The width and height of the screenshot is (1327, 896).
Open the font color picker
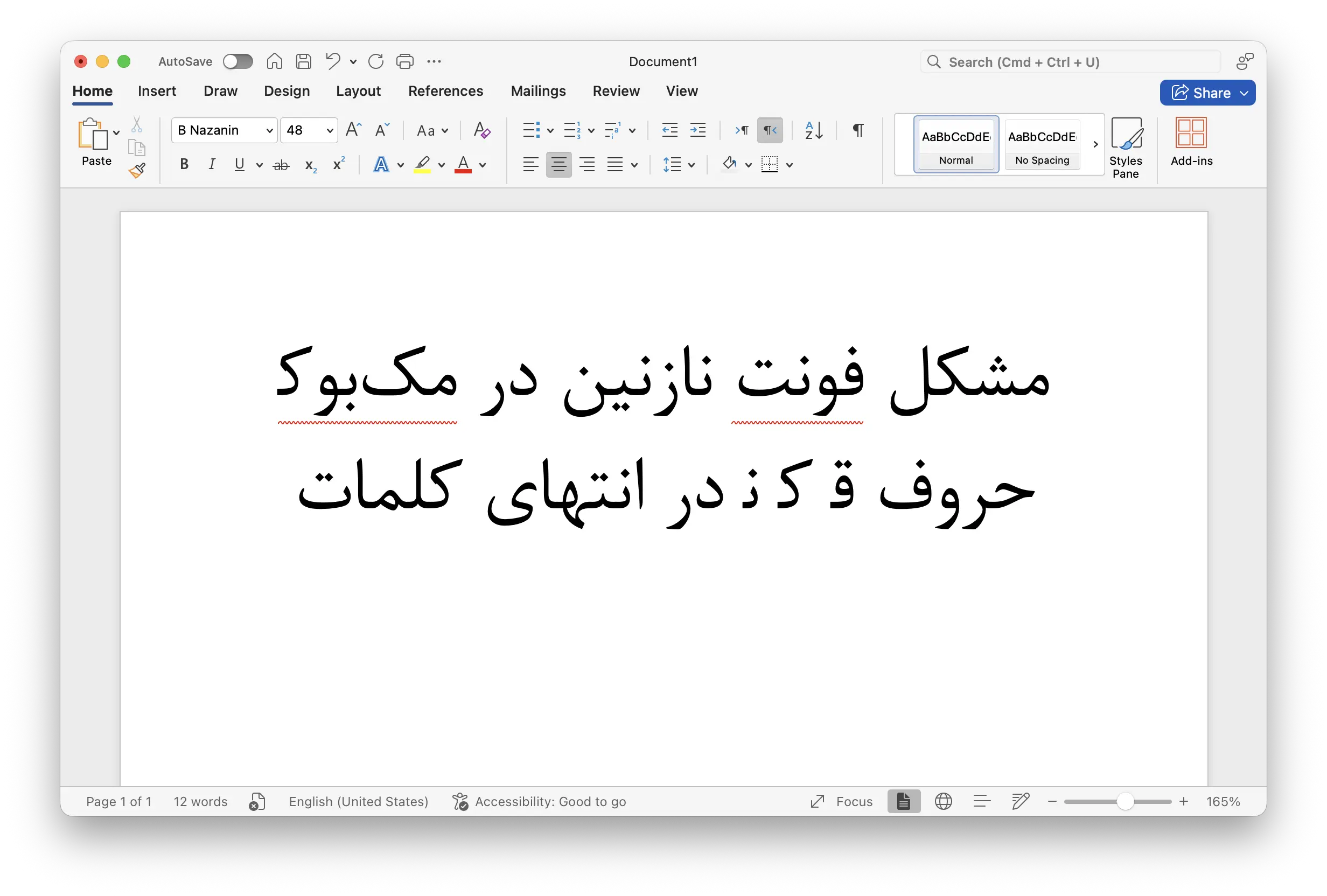483,164
